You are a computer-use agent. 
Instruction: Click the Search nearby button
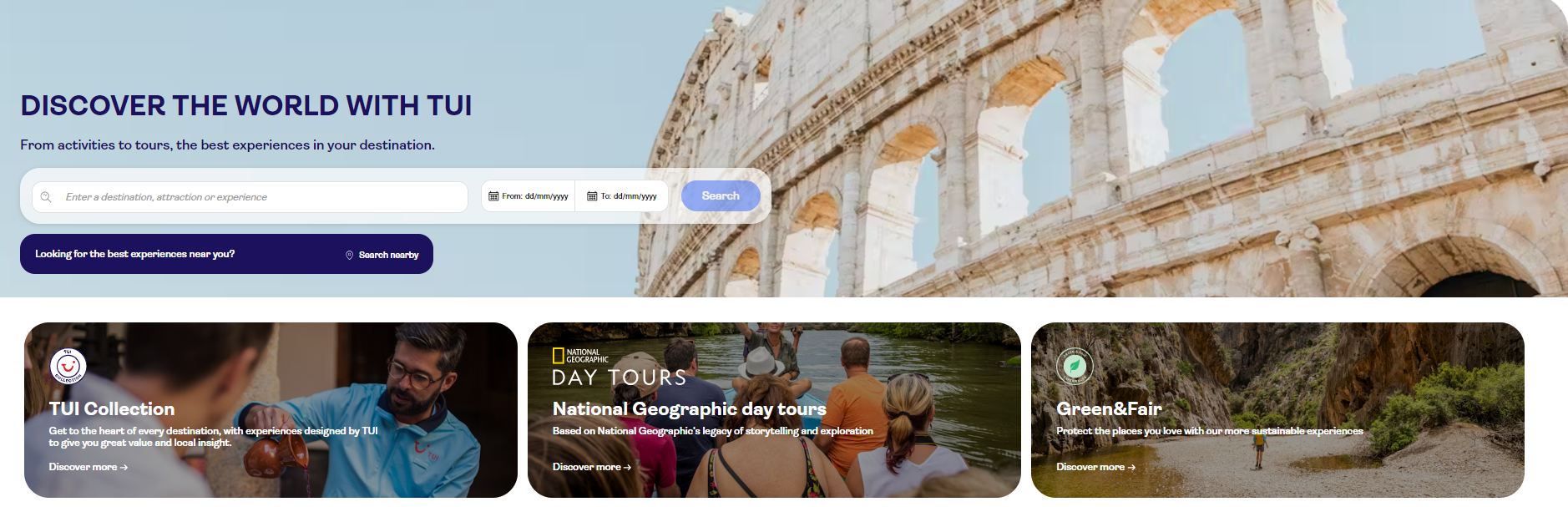382,255
